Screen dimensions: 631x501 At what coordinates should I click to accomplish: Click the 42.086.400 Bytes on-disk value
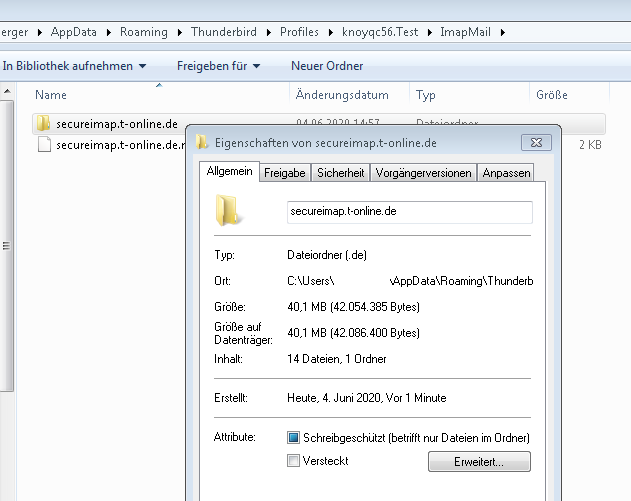pyautogui.click(x=375, y=333)
